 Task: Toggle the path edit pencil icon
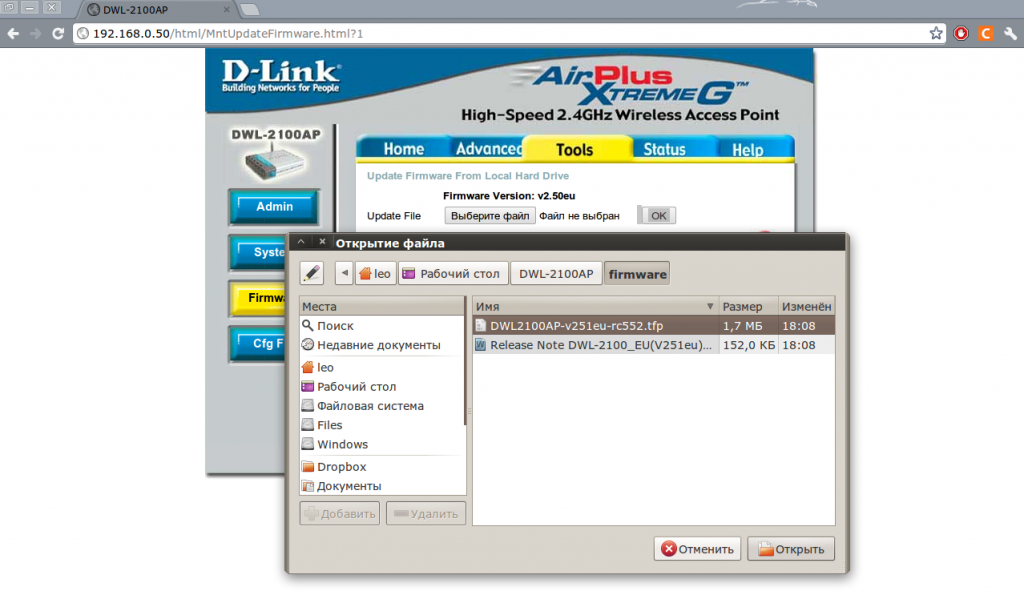(312, 273)
